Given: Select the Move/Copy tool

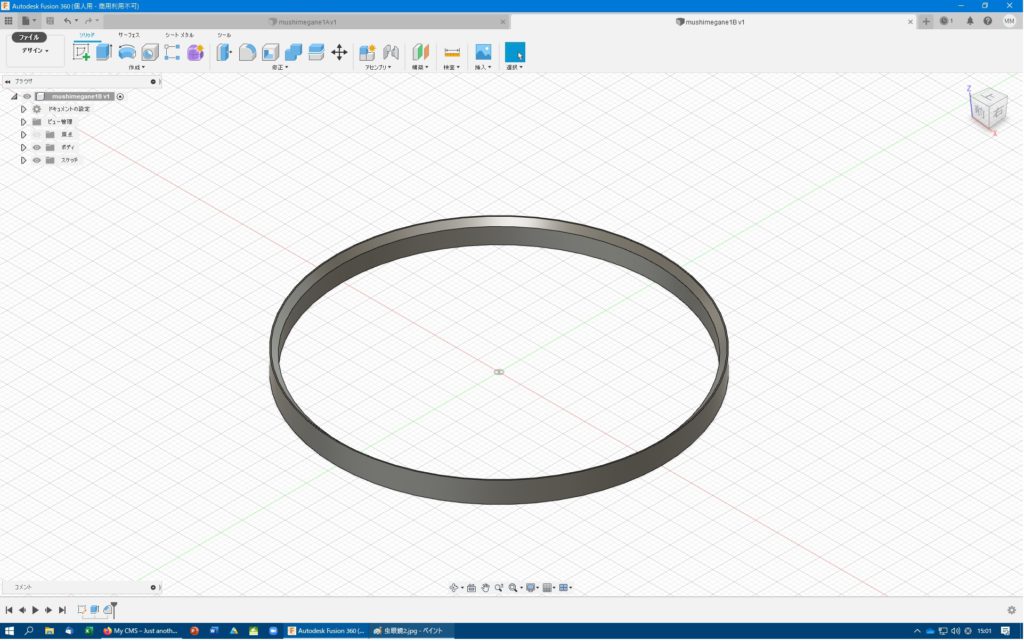Looking at the screenshot, I should (x=339, y=52).
